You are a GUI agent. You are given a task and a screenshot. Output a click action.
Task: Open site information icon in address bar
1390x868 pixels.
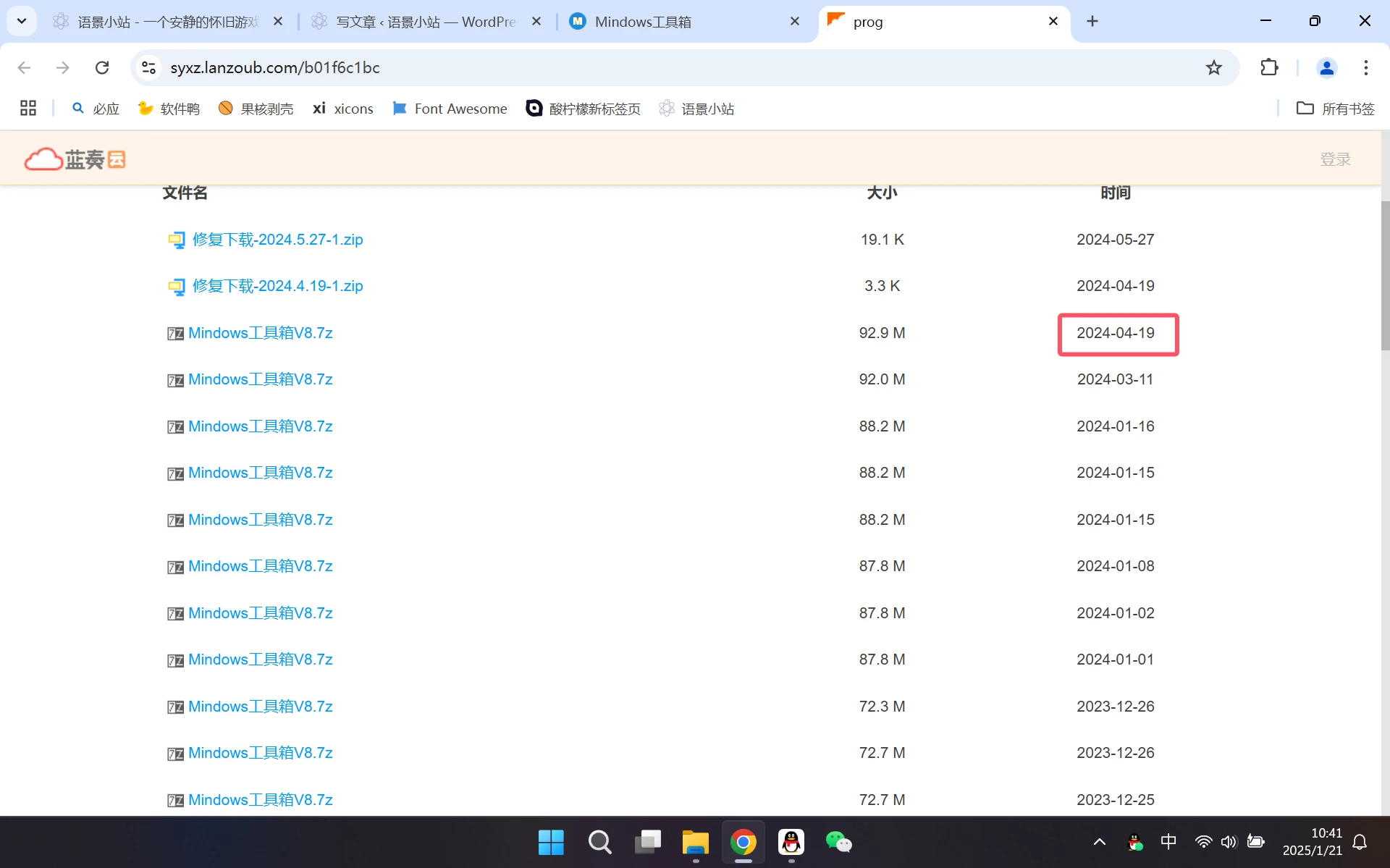pyautogui.click(x=148, y=67)
